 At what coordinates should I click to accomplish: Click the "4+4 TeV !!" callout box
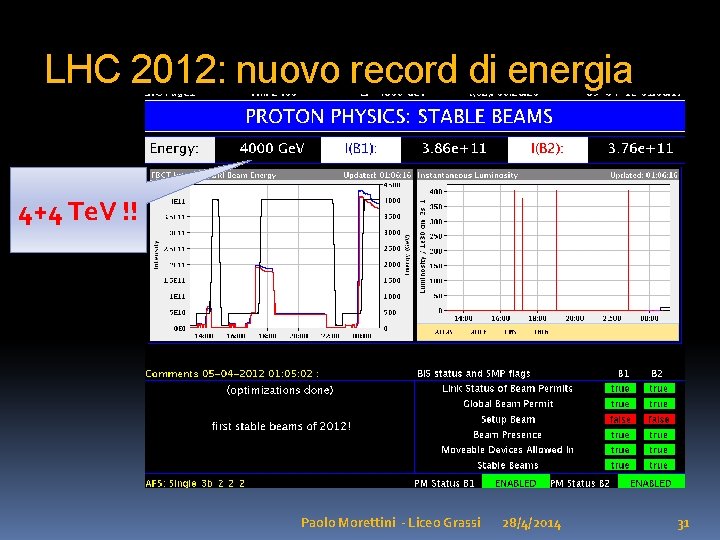(79, 210)
